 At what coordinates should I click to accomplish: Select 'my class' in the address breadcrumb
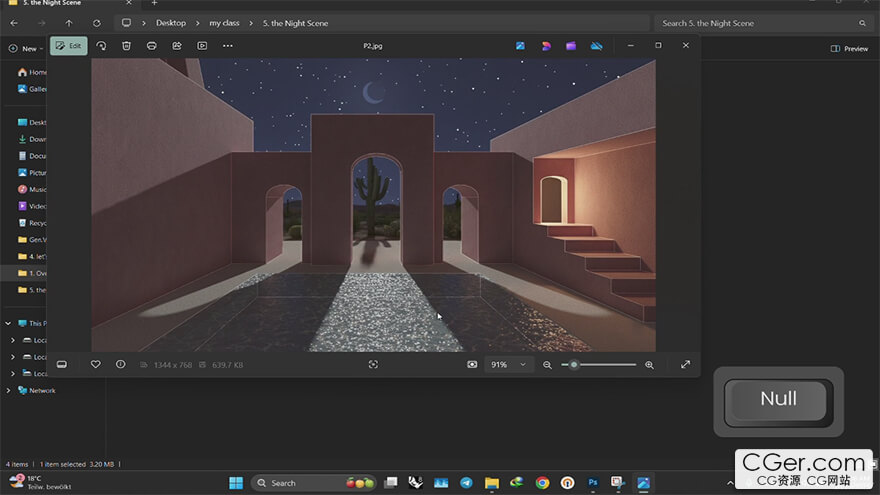[x=224, y=23]
